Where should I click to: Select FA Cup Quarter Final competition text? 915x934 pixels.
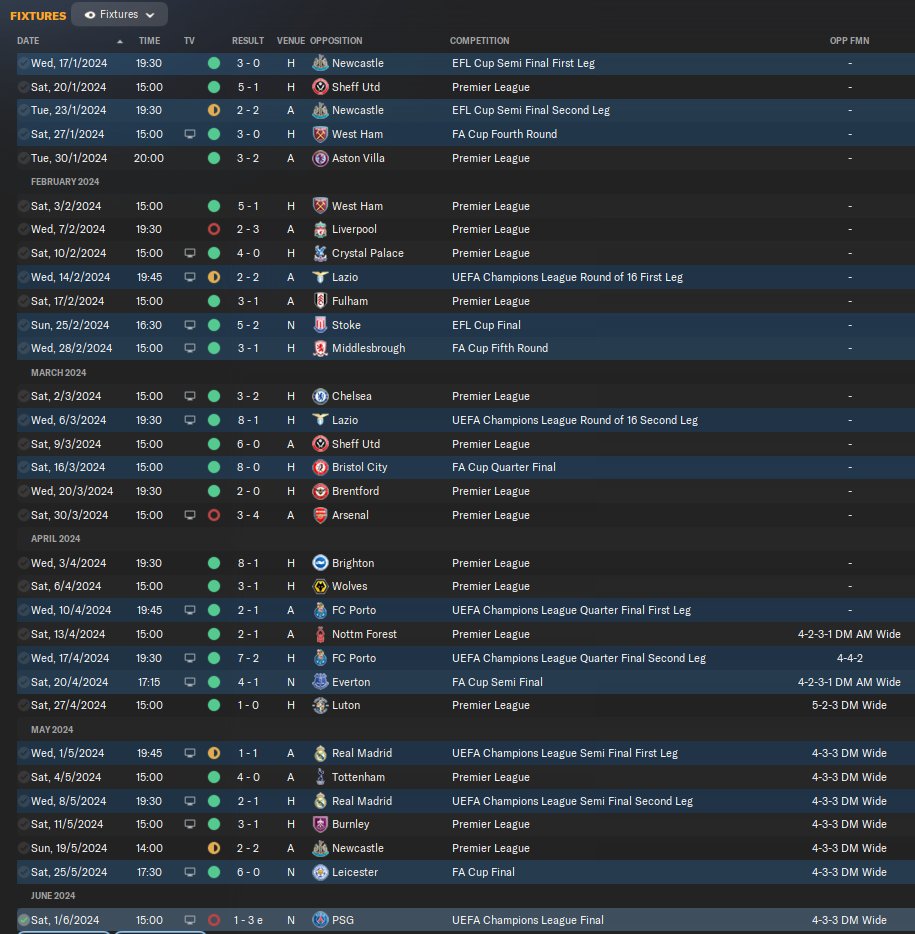coord(504,468)
